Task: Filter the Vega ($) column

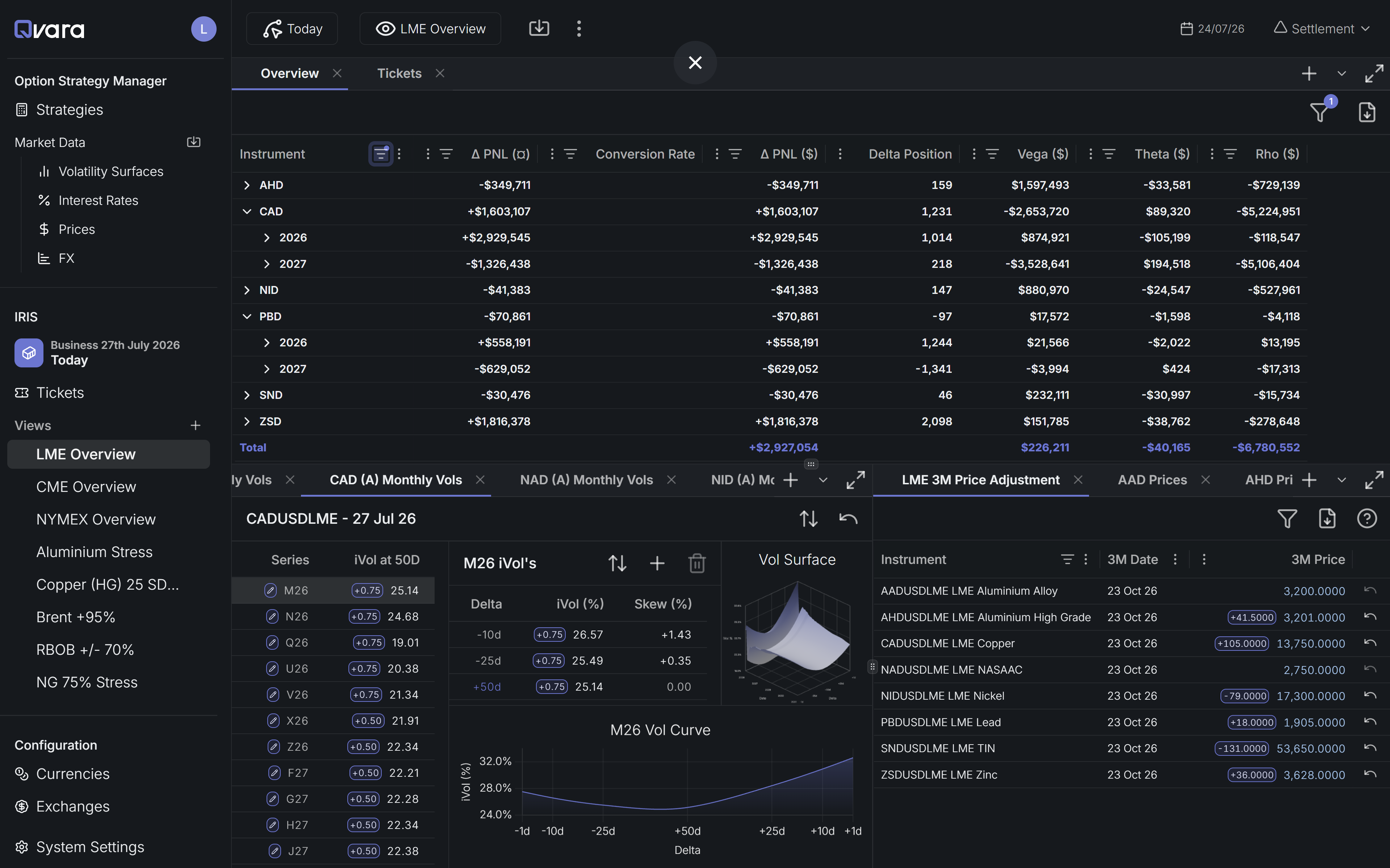Action: [992, 154]
